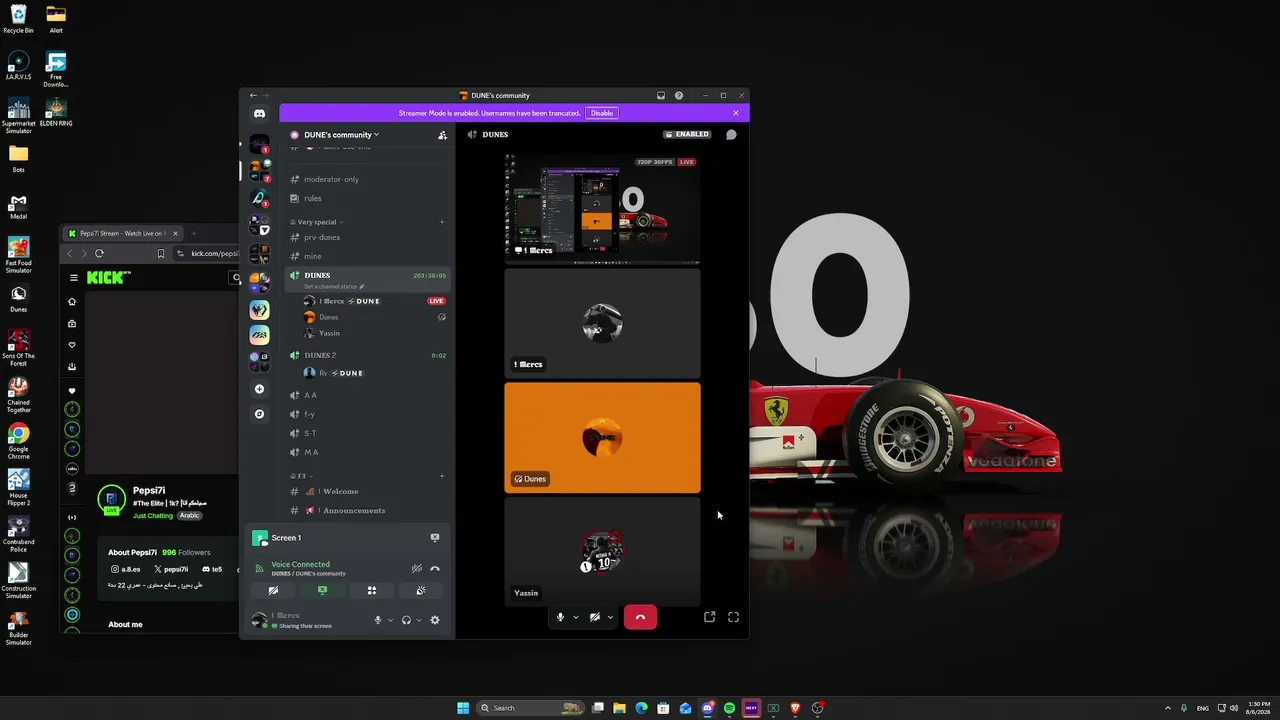
Task: Open Discover servers compass icon
Action: coord(259,414)
